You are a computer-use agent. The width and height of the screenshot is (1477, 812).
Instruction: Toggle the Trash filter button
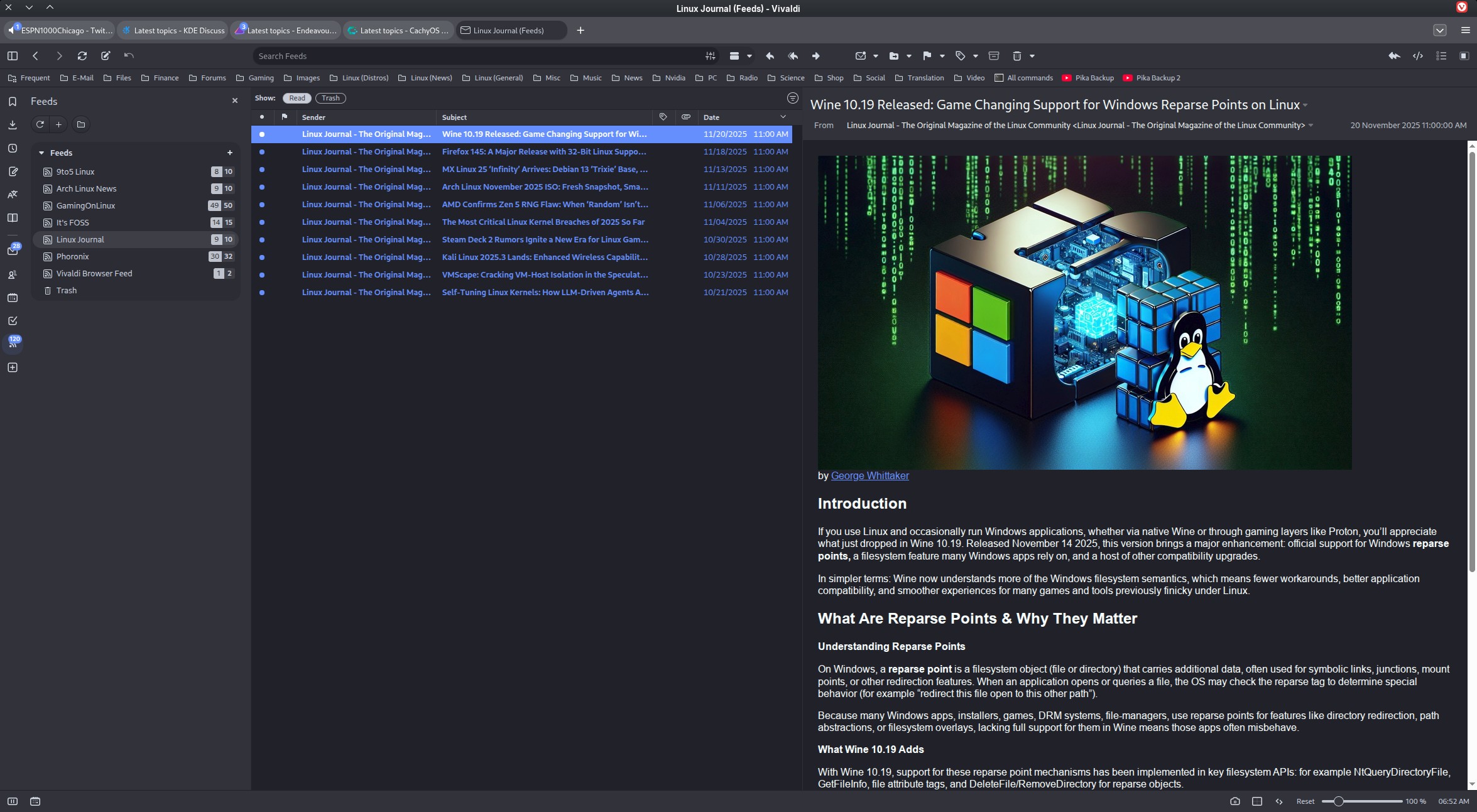tap(330, 98)
